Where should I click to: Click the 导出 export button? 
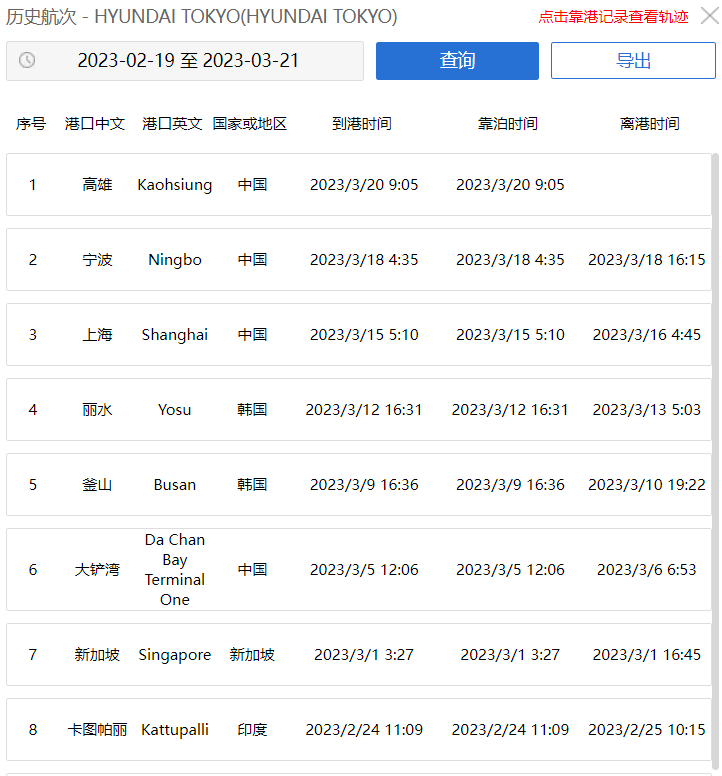[633, 60]
